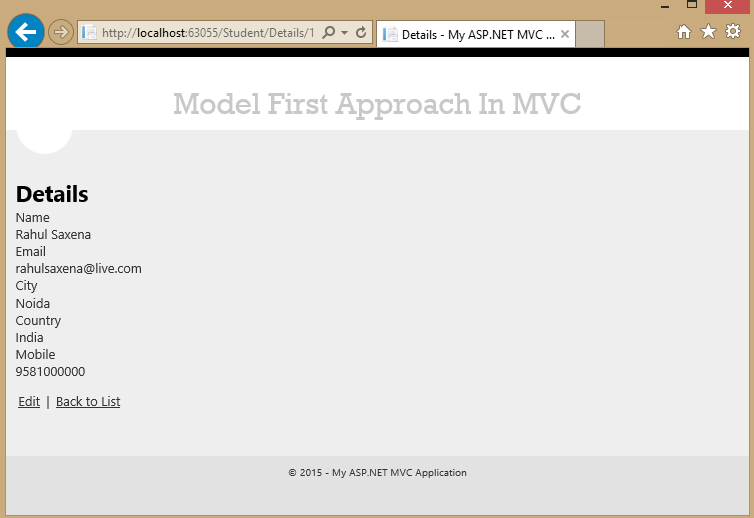Viewport: 754px width, 518px height.
Task: Click the Mobile field label
Action: point(36,354)
